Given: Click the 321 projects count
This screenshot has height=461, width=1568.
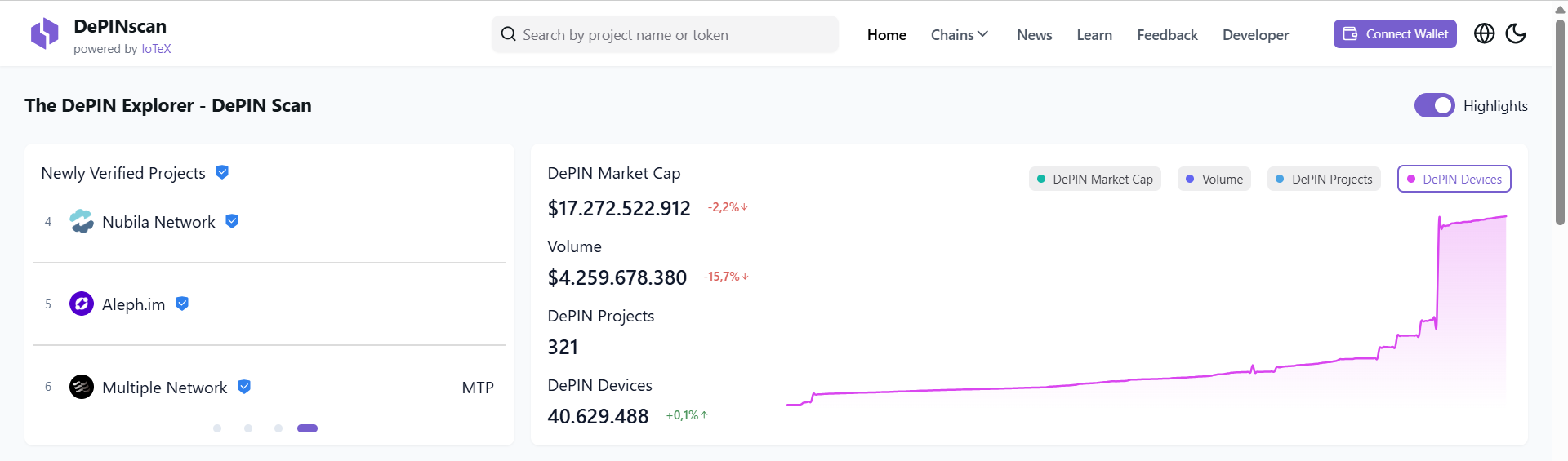Looking at the screenshot, I should pyautogui.click(x=563, y=347).
